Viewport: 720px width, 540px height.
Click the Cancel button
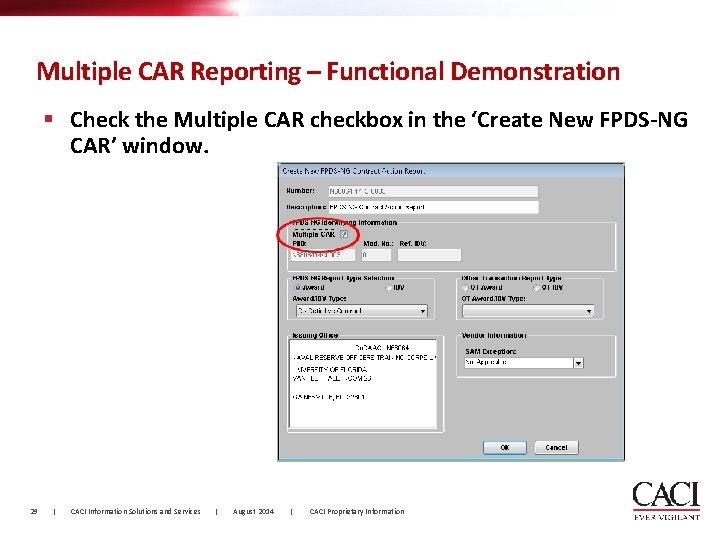(x=556, y=447)
